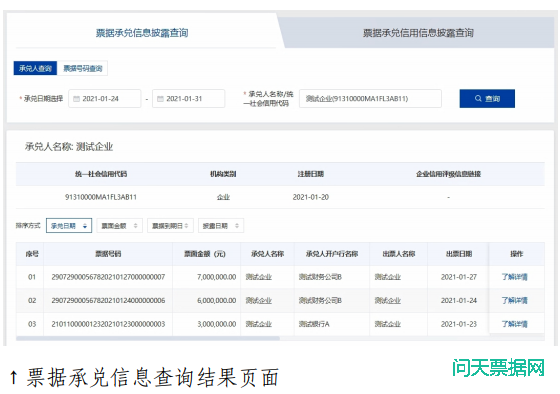Viewport: 560px width, 394px height.
Task: Sort by 票面金额
Action: tap(119, 226)
